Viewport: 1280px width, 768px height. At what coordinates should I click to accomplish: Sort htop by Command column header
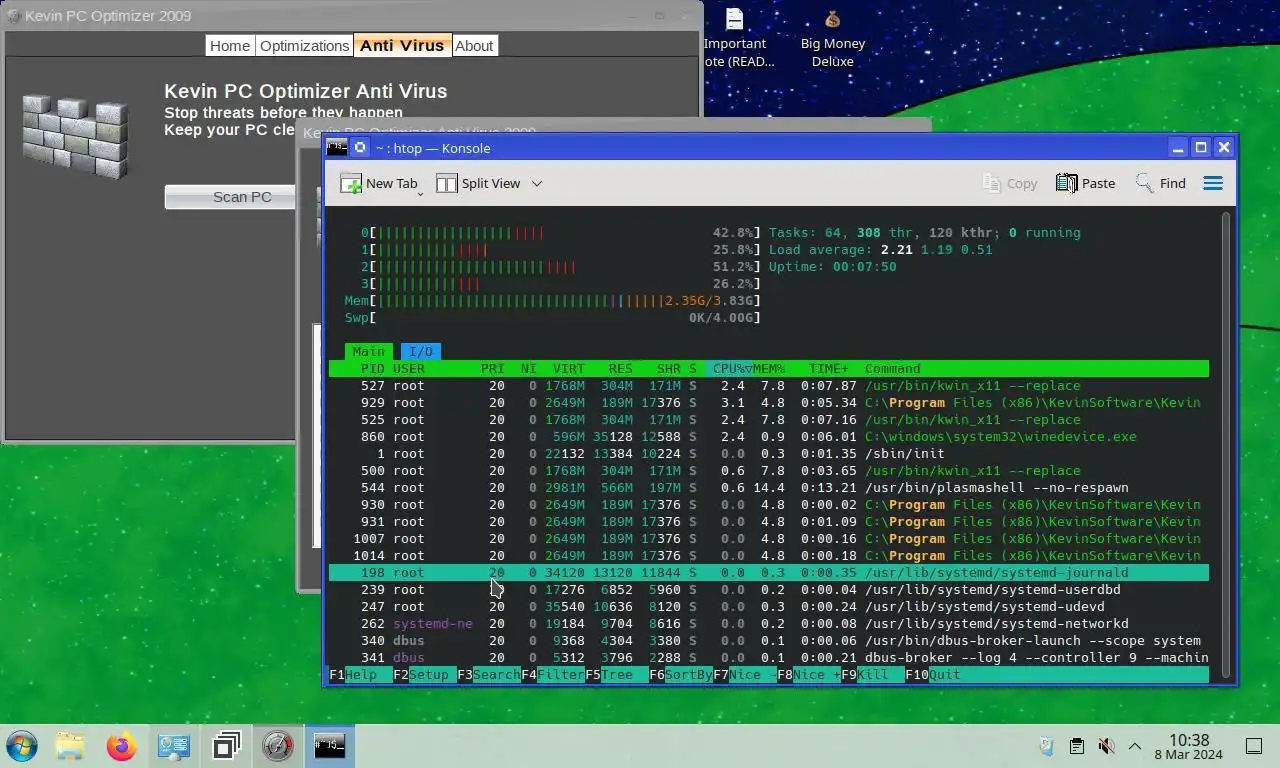893,368
